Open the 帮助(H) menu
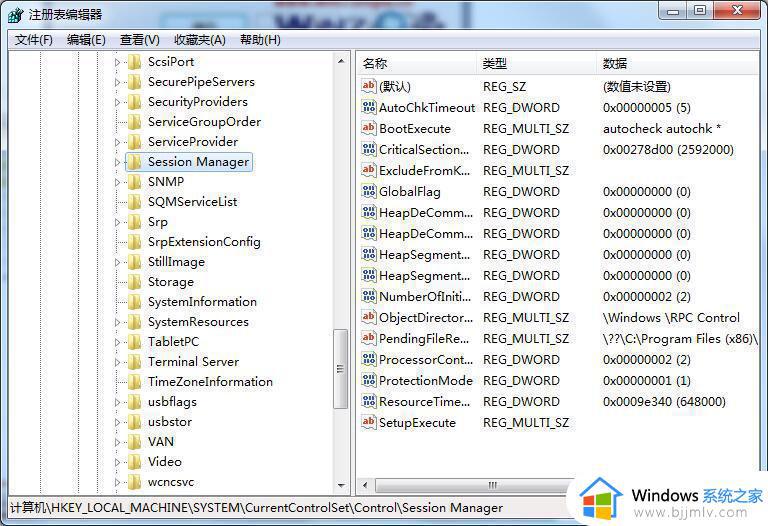 (260, 40)
